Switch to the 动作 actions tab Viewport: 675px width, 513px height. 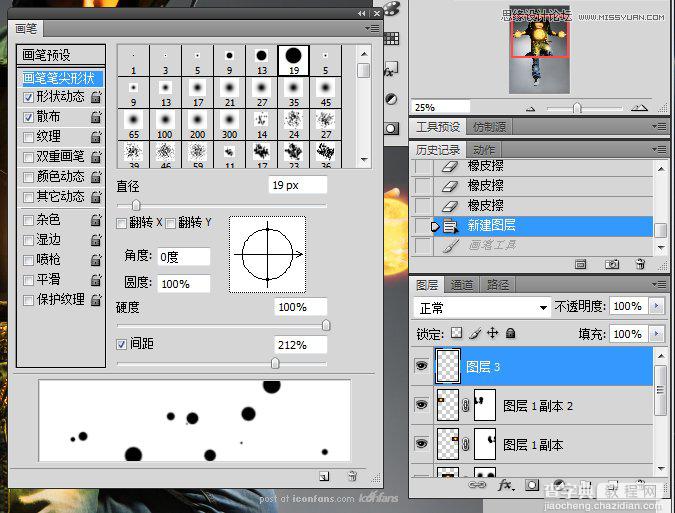pos(484,150)
